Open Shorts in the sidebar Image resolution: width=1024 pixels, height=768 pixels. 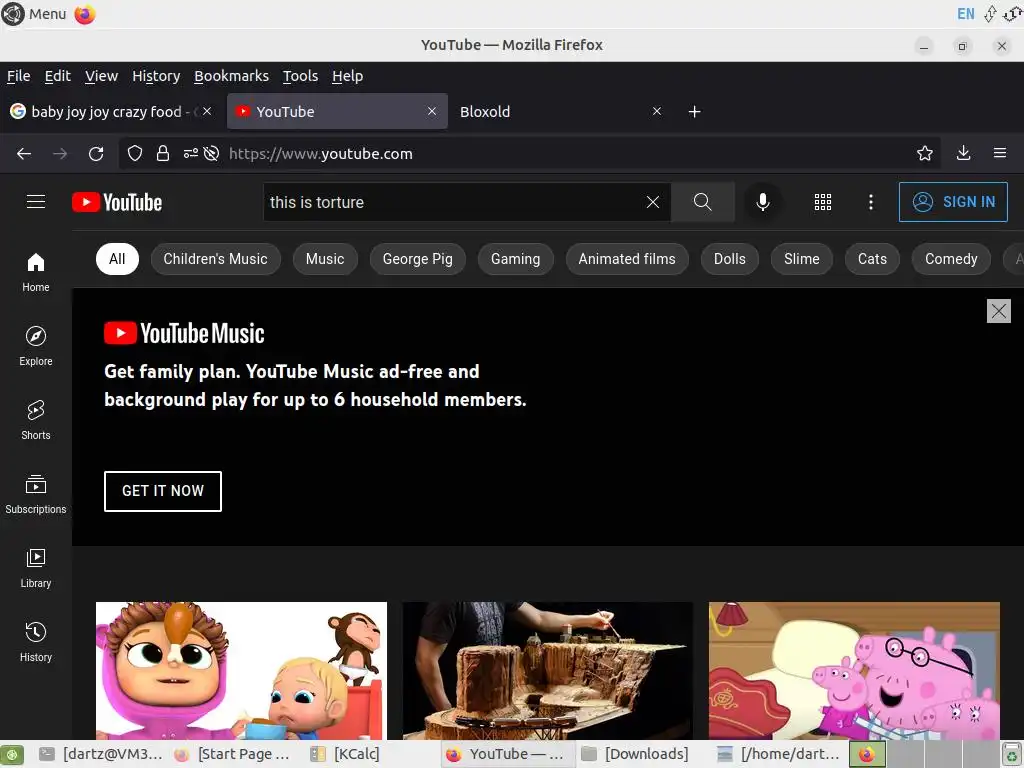pos(36,420)
